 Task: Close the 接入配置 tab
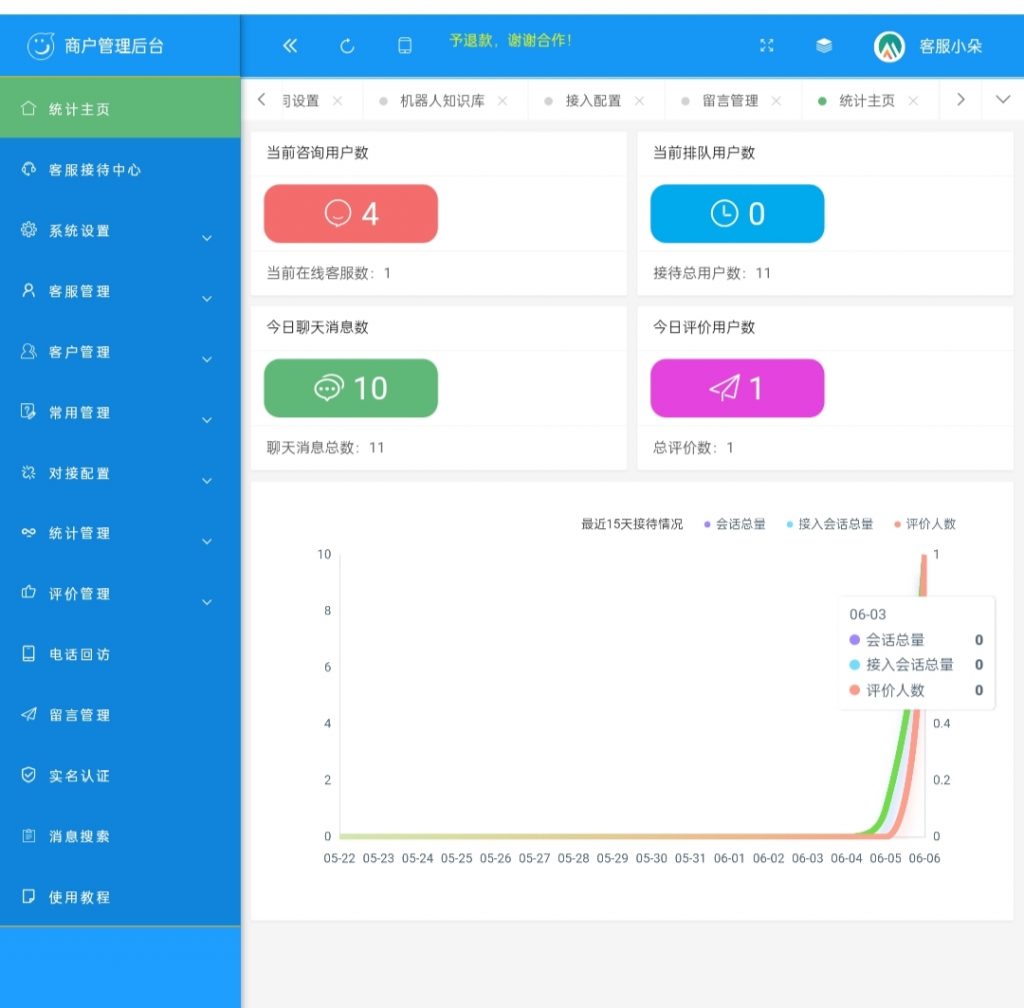(x=640, y=101)
